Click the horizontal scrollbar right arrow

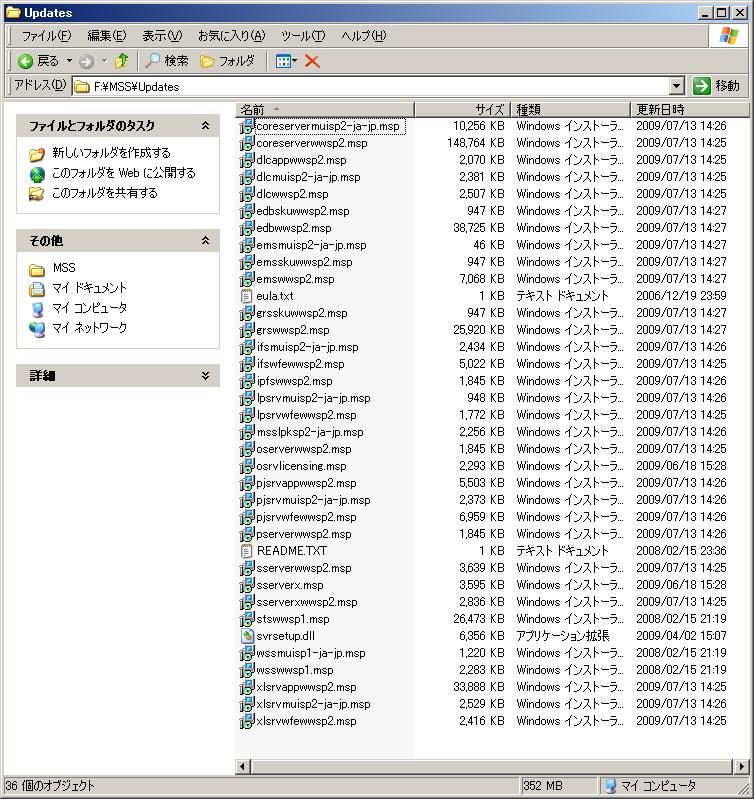click(x=742, y=767)
